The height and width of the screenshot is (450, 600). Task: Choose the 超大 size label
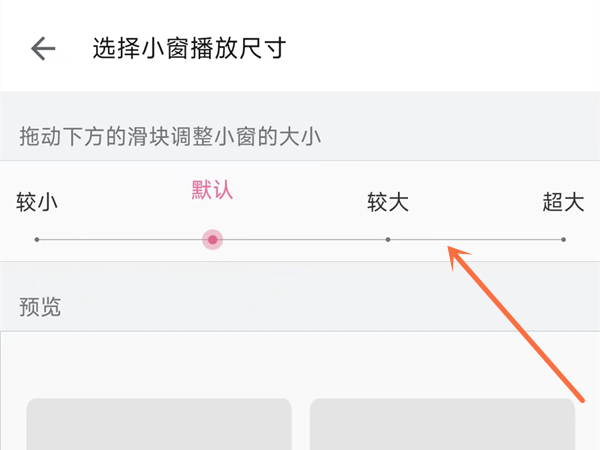tap(563, 203)
